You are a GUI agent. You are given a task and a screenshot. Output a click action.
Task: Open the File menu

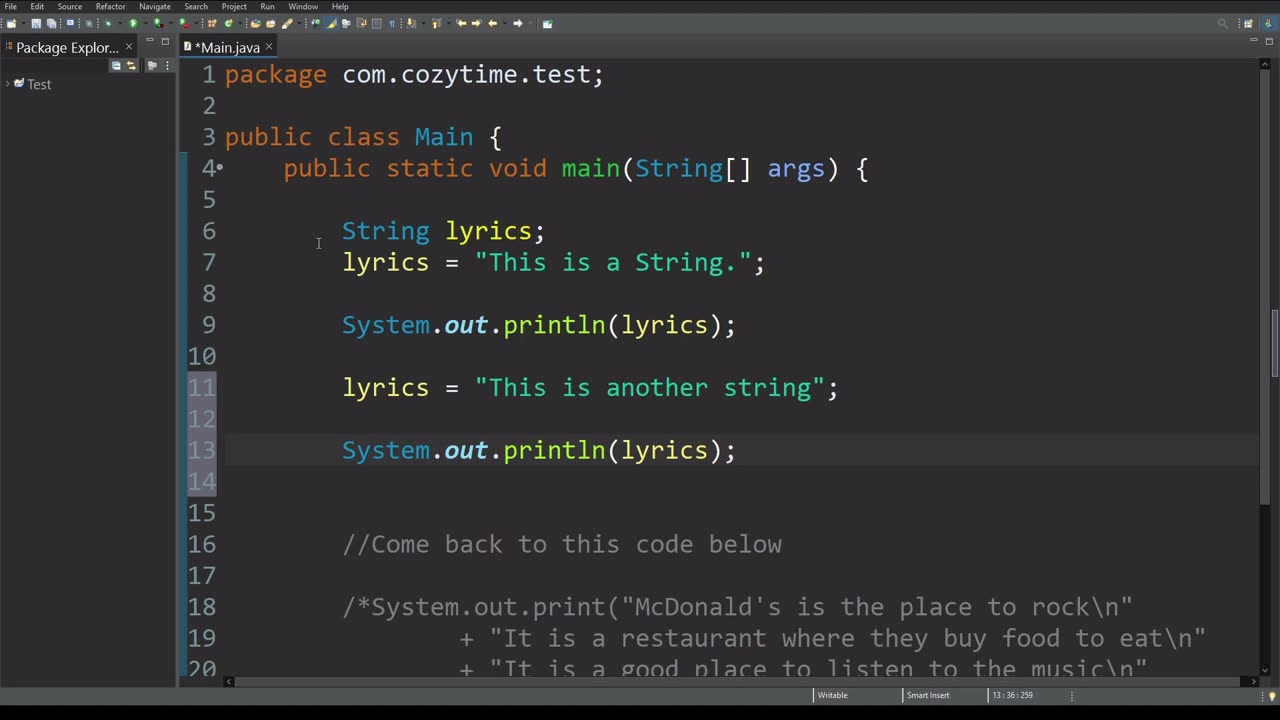(11, 6)
